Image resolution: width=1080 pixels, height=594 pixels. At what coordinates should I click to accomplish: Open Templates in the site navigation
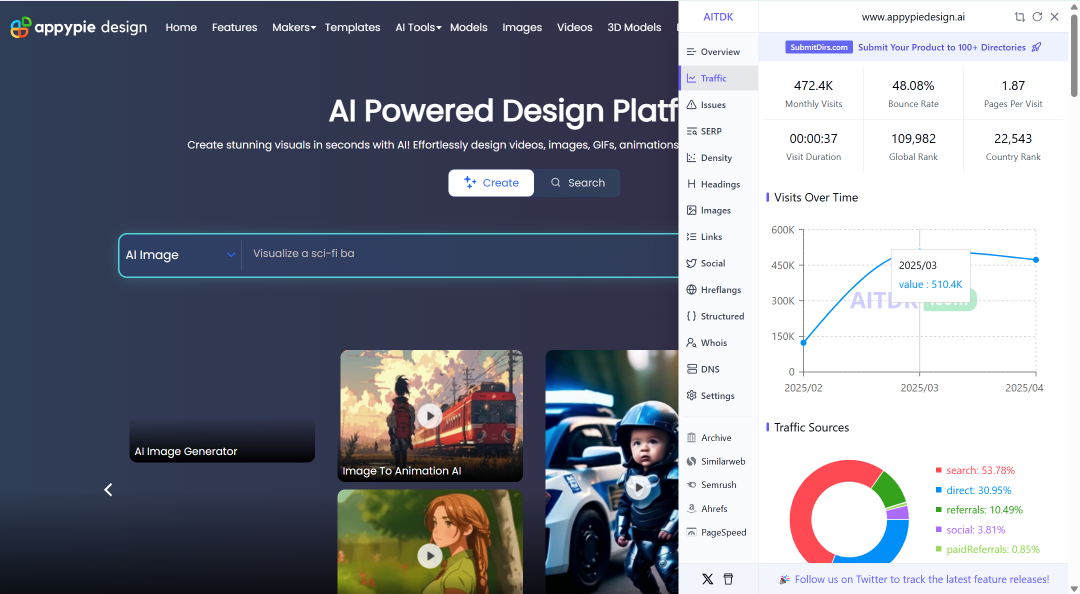click(x=353, y=28)
